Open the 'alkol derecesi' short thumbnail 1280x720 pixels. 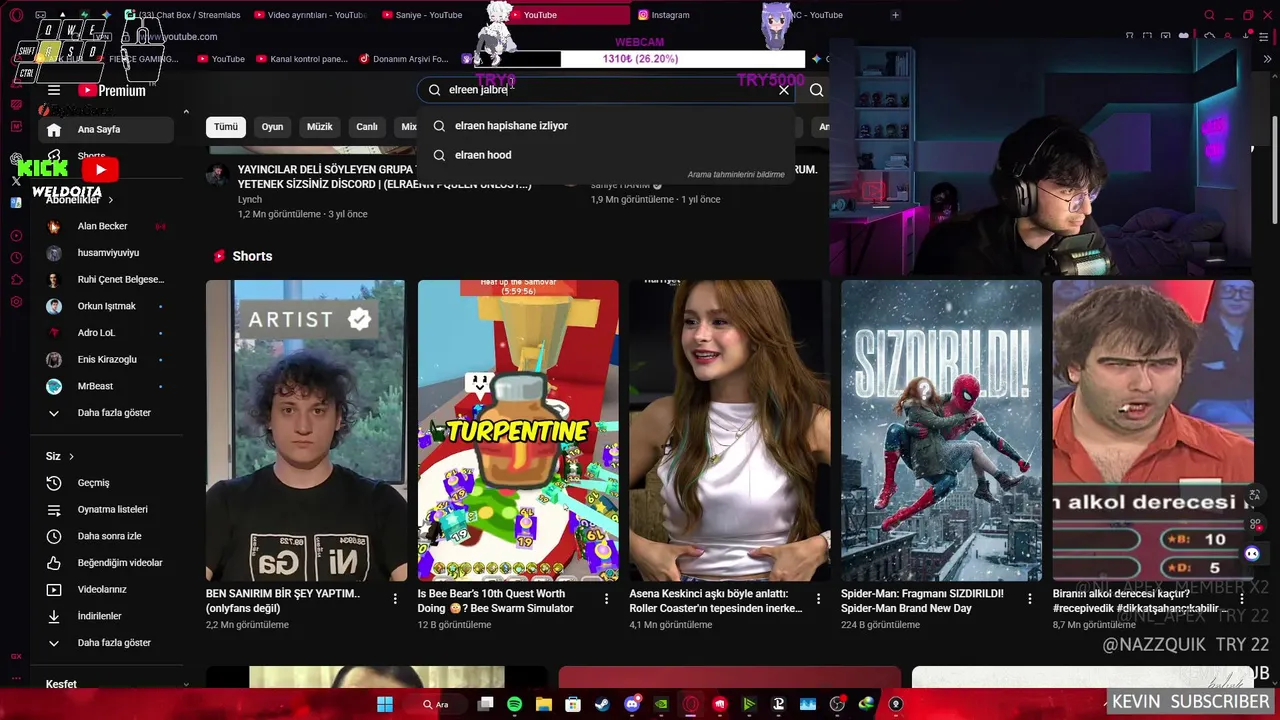tap(1153, 430)
